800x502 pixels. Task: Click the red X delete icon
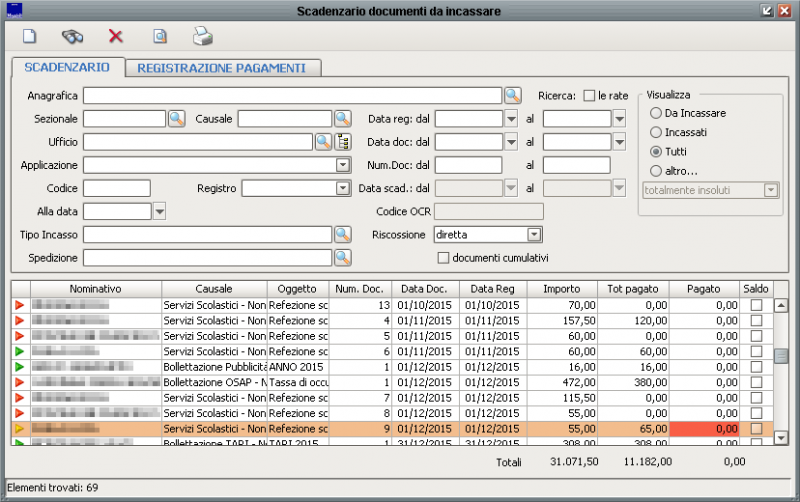[x=116, y=37]
